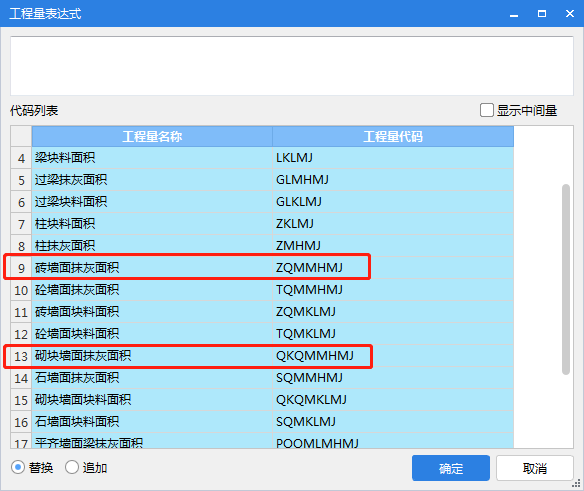Click the expression input text area
584x491 pixels.
tap(292, 66)
